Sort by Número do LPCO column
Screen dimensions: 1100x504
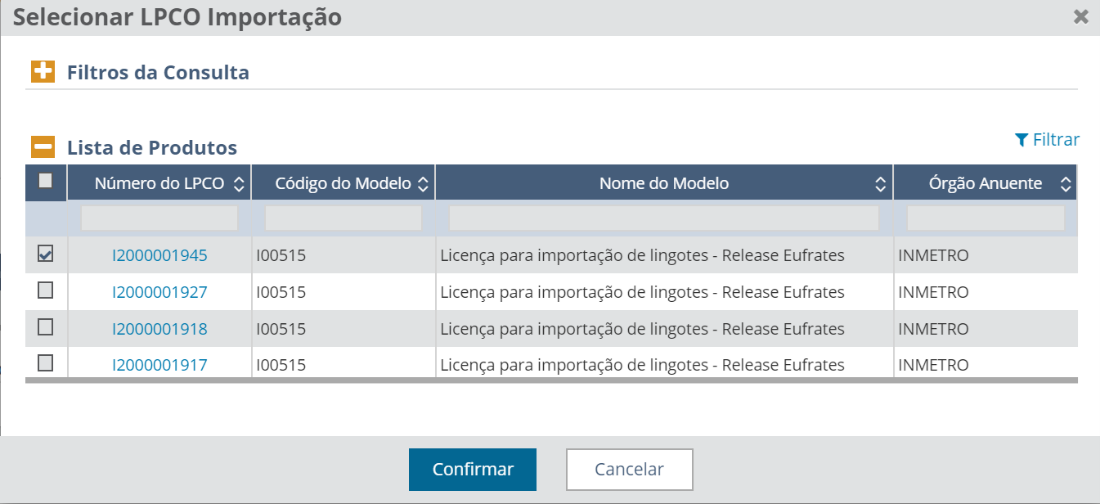[238, 184]
